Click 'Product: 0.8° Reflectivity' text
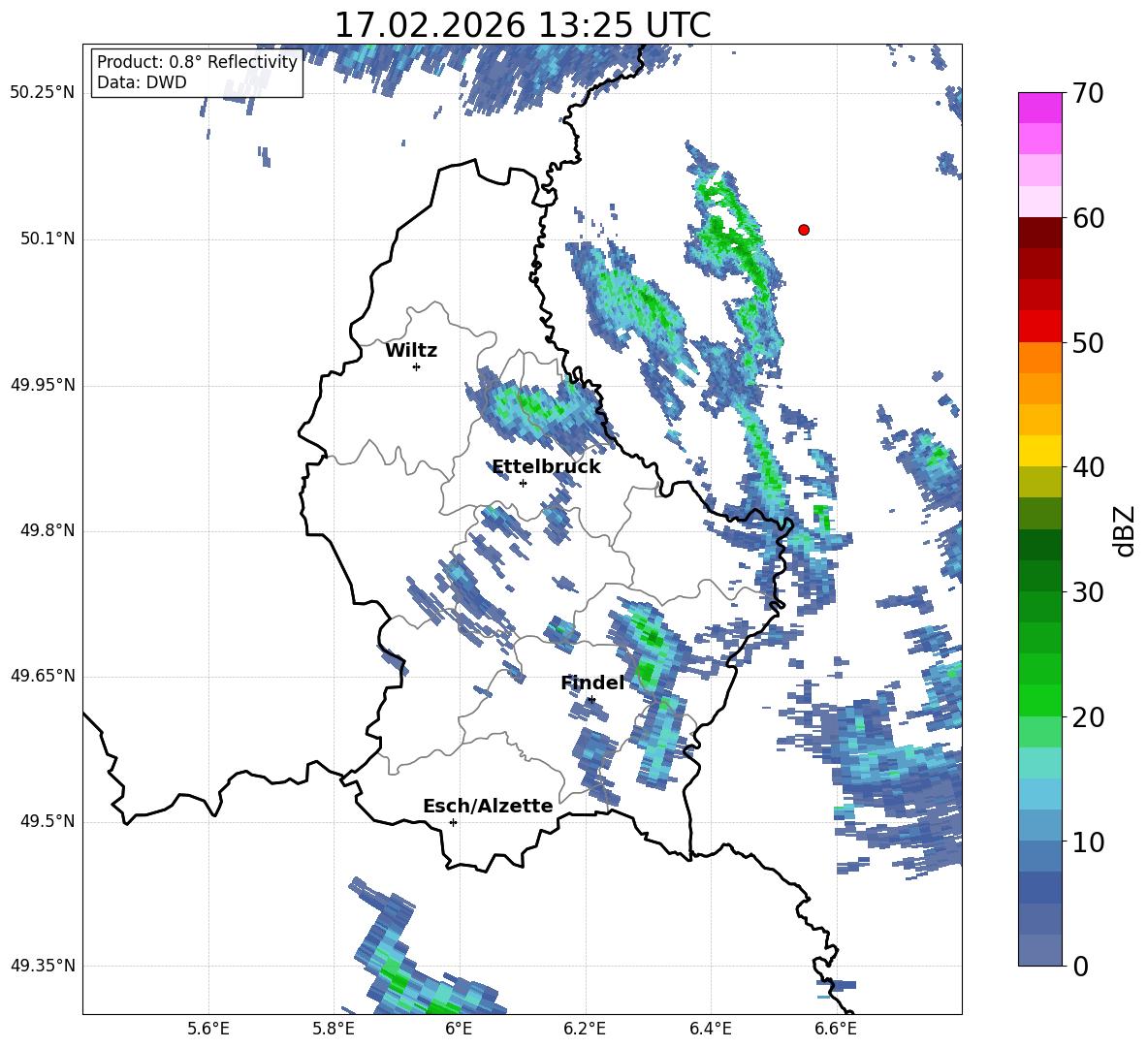Screen dimensions: 1148x1048 click(x=197, y=61)
